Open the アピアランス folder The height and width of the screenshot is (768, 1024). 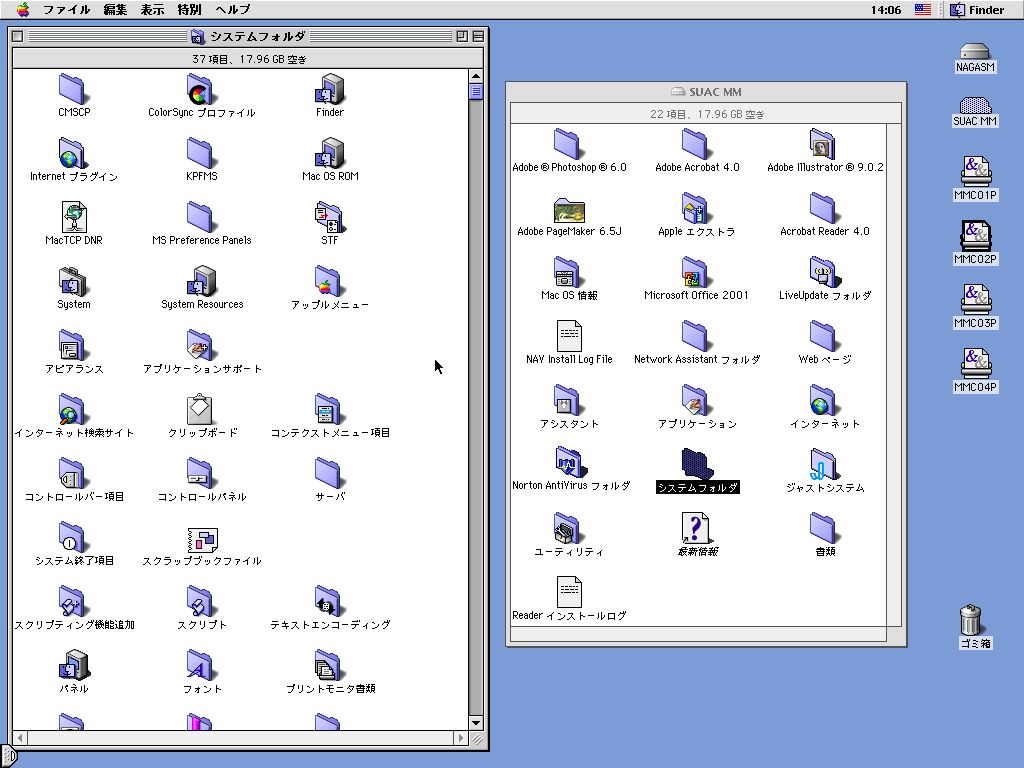tap(73, 345)
